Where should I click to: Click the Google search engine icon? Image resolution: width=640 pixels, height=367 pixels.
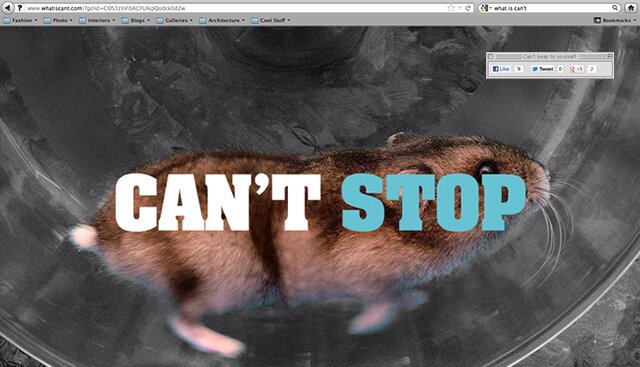click(x=484, y=8)
